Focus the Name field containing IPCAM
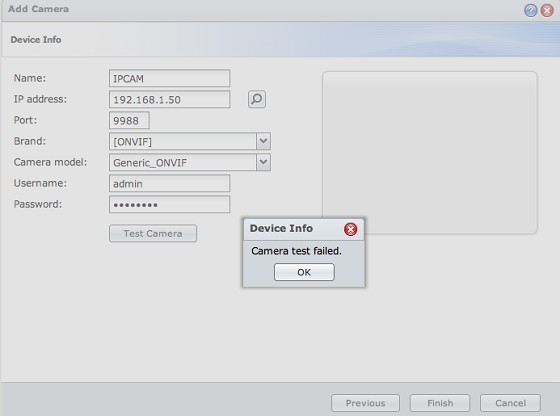Image resolution: width=560 pixels, height=416 pixels. point(169,78)
